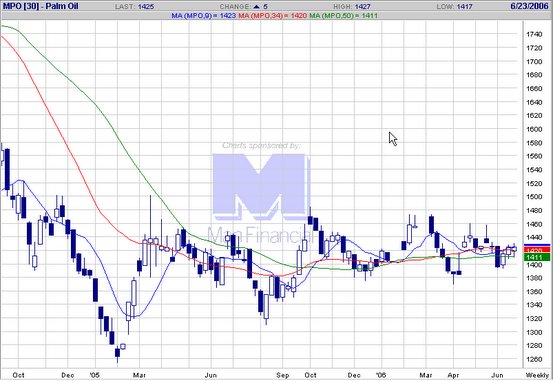The width and height of the screenshot is (553, 381).
Task: Click the MA (MPO,9) = 1423 legend
Action: [203, 16]
